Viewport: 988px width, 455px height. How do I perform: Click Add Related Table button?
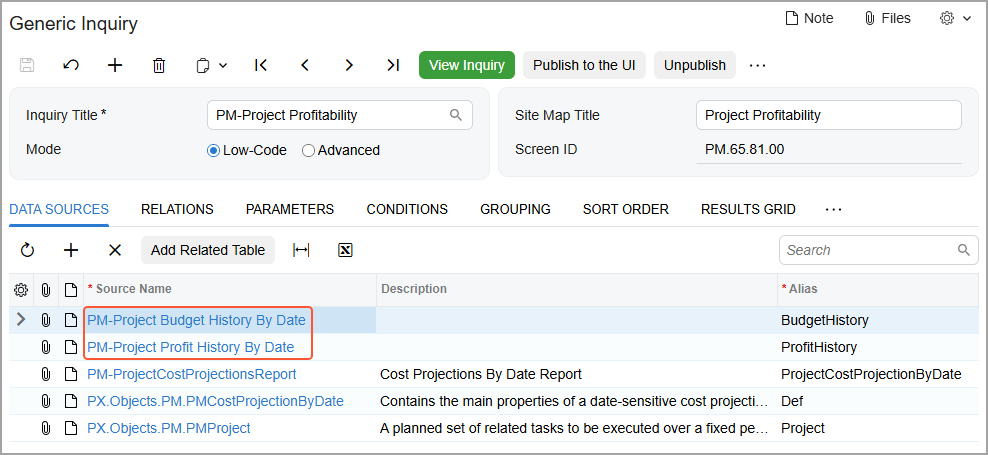(208, 250)
